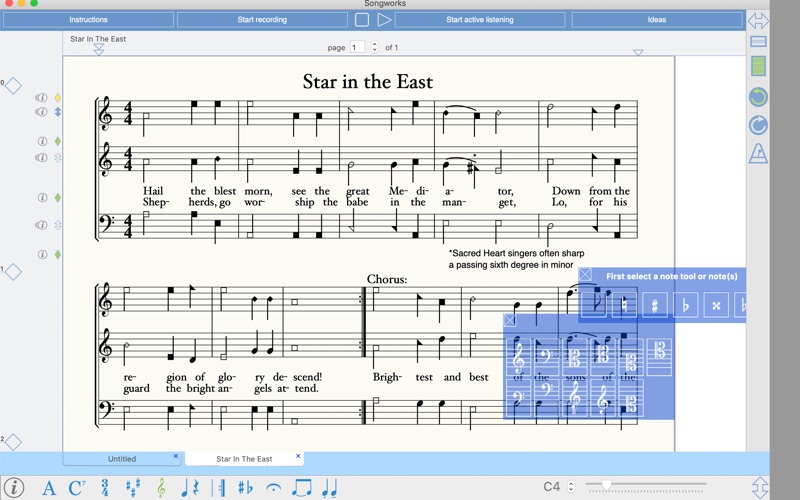Click Start recording
The image size is (800, 500).
click(262, 20)
